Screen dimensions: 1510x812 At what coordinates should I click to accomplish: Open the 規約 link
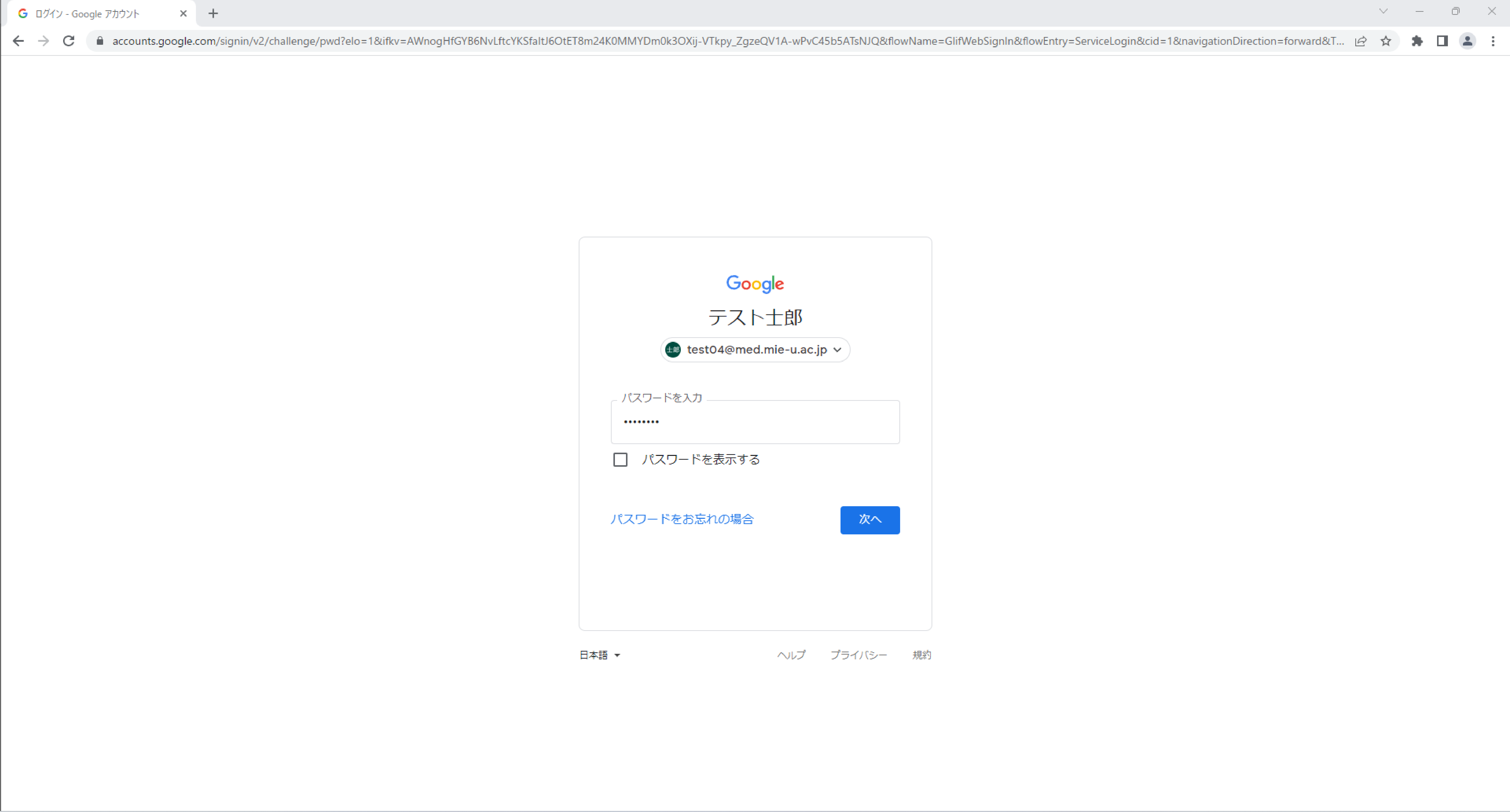pos(922,656)
